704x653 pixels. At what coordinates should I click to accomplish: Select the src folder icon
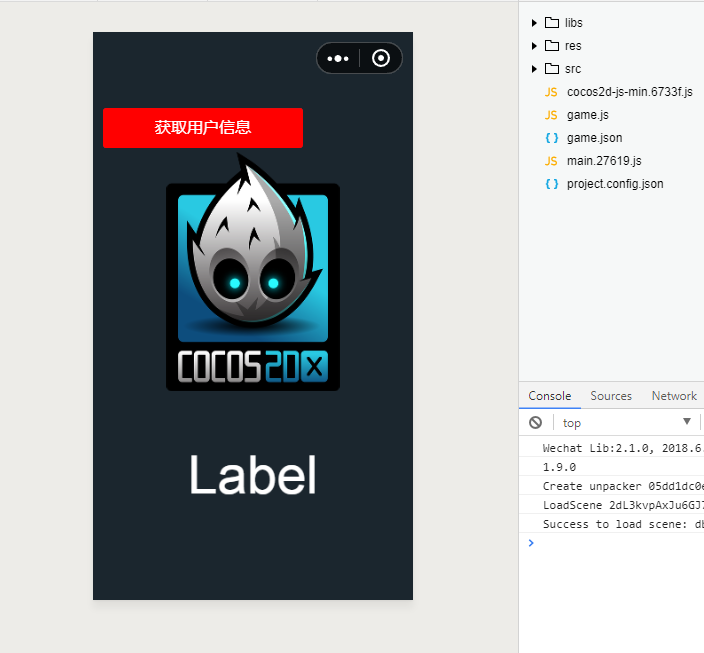click(x=552, y=68)
